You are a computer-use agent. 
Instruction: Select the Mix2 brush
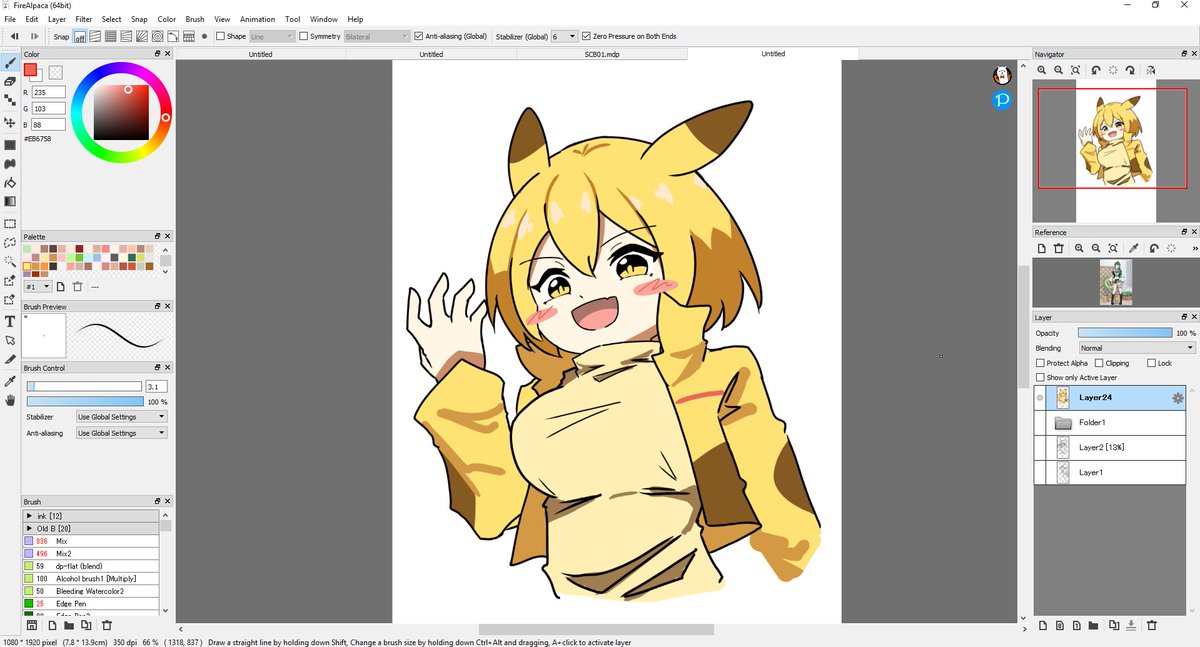tap(91, 553)
